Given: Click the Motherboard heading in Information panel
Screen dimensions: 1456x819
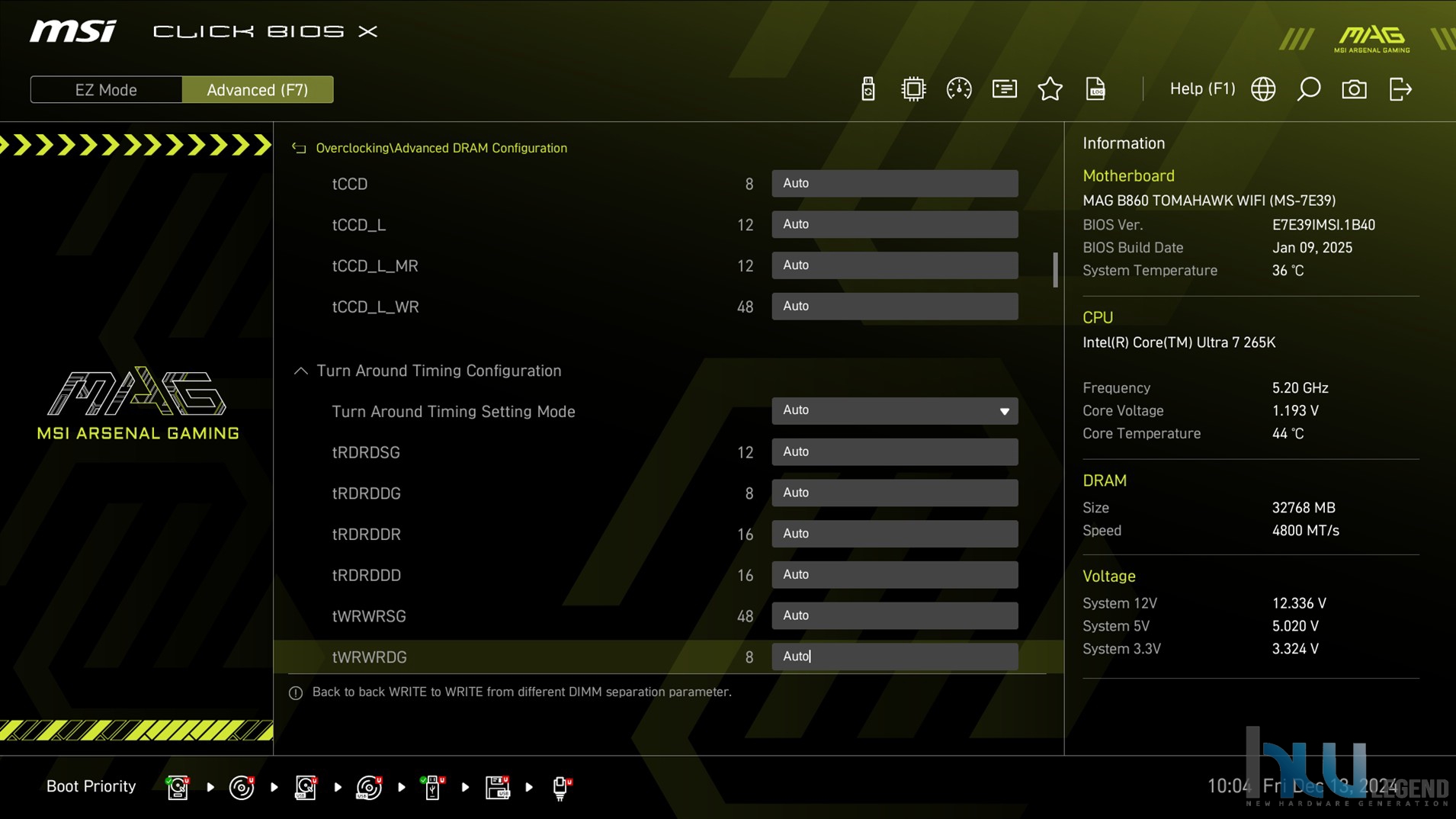Looking at the screenshot, I should pyautogui.click(x=1128, y=175).
